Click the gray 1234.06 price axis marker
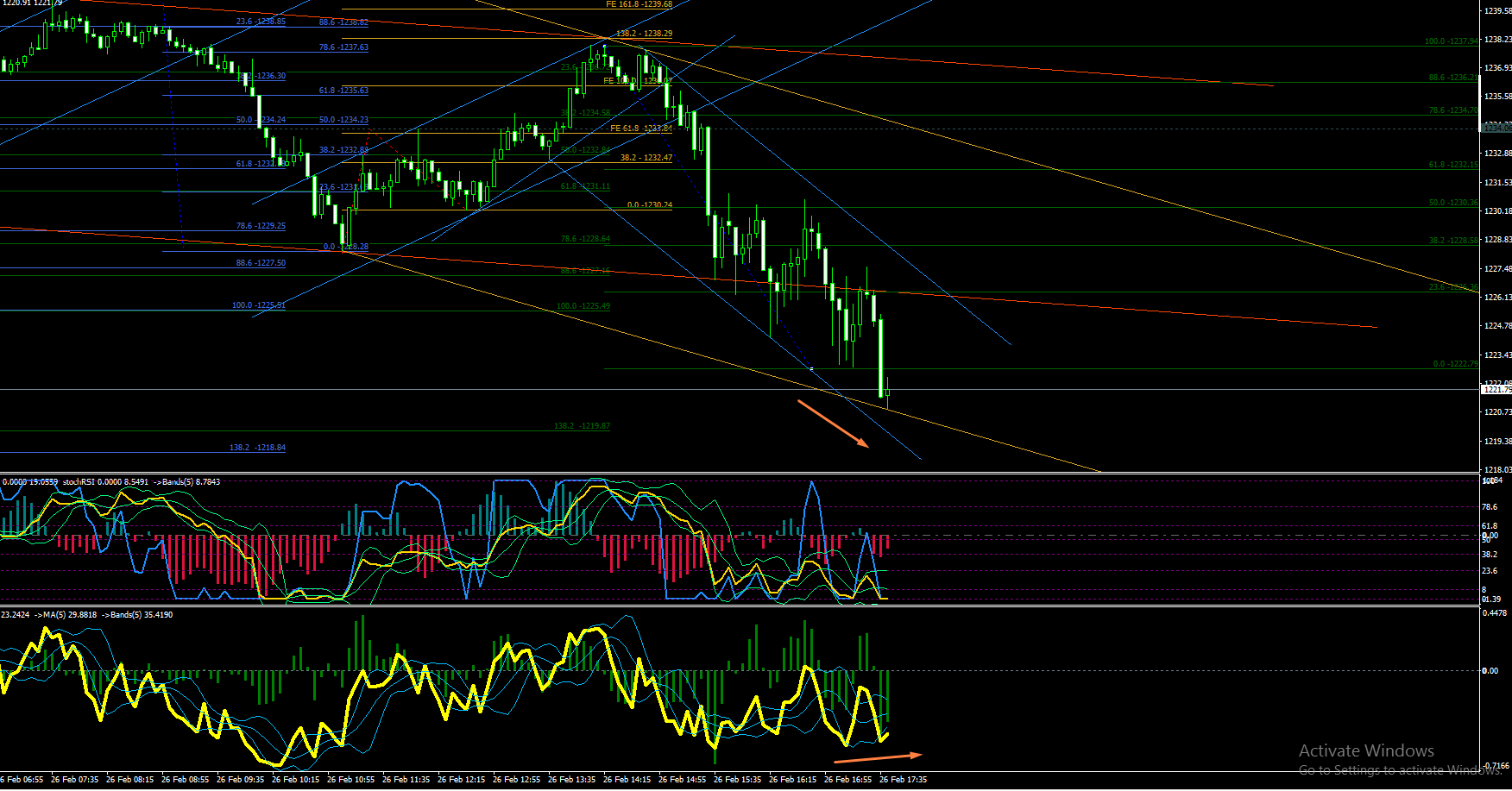Image resolution: width=1512 pixels, height=791 pixels. (1496, 128)
